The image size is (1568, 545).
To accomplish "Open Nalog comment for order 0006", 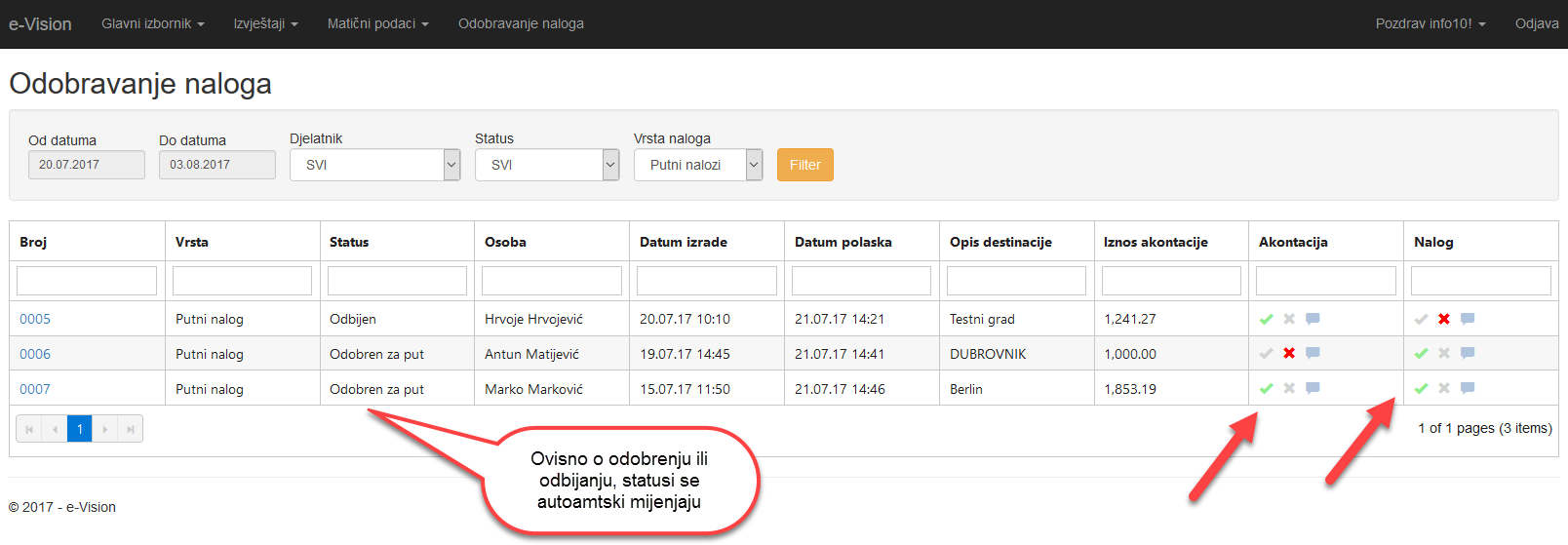I will click(x=1468, y=353).
